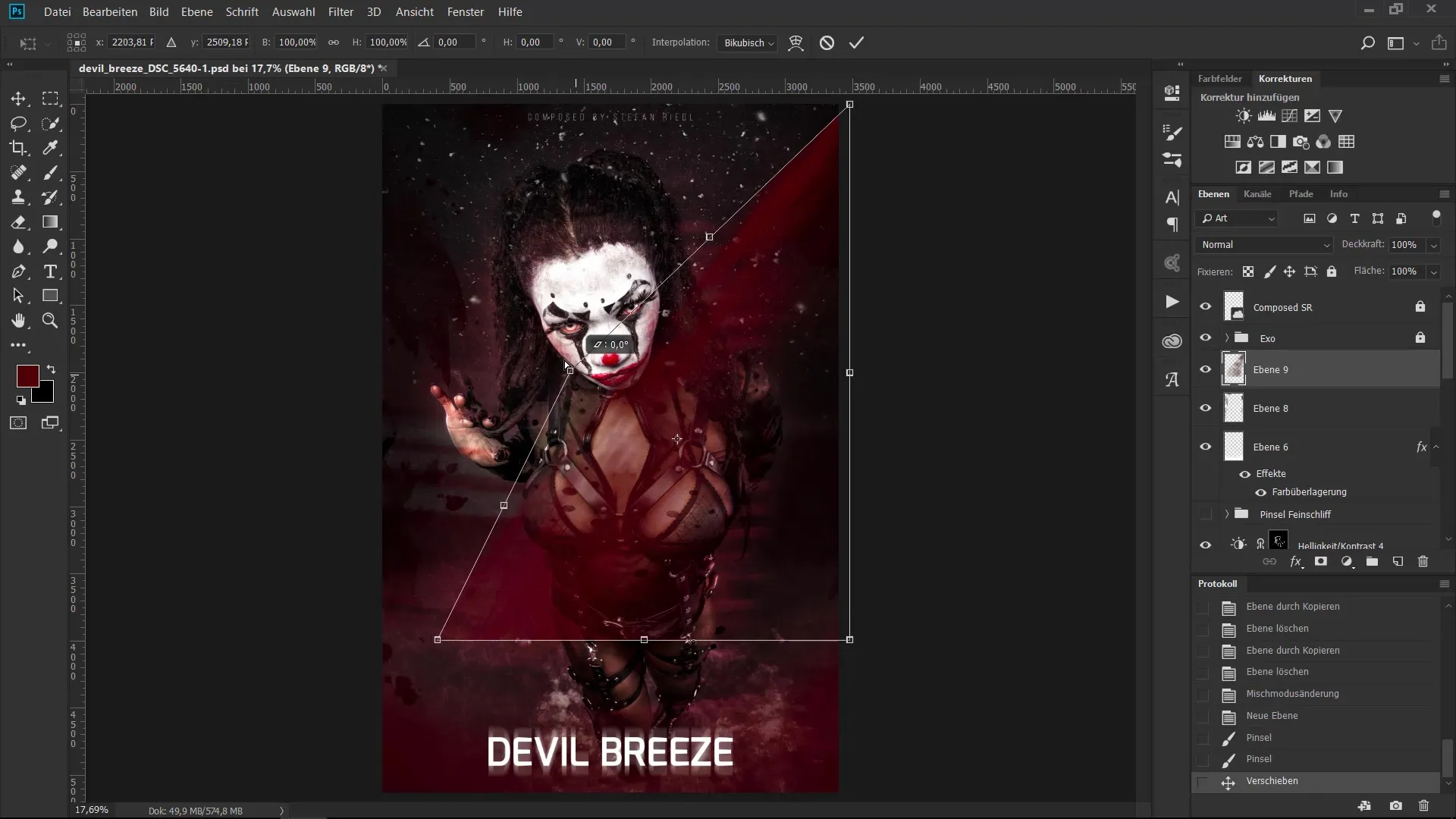
Task: Open the Interpolation dropdown Bikubisch
Action: (748, 43)
